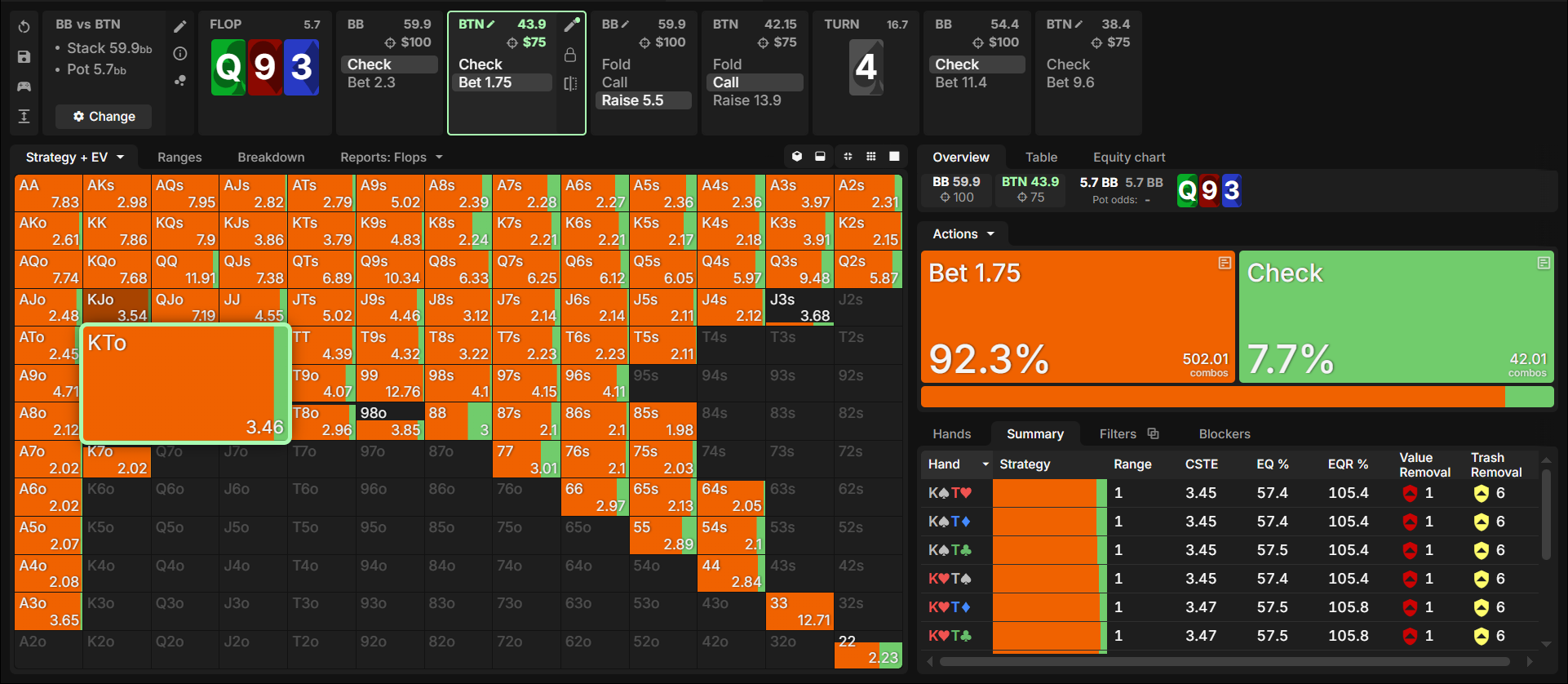Screen dimensions: 1568x684
Task: Open the info icon beside the stack details
Action: click(x=180, y=53)
